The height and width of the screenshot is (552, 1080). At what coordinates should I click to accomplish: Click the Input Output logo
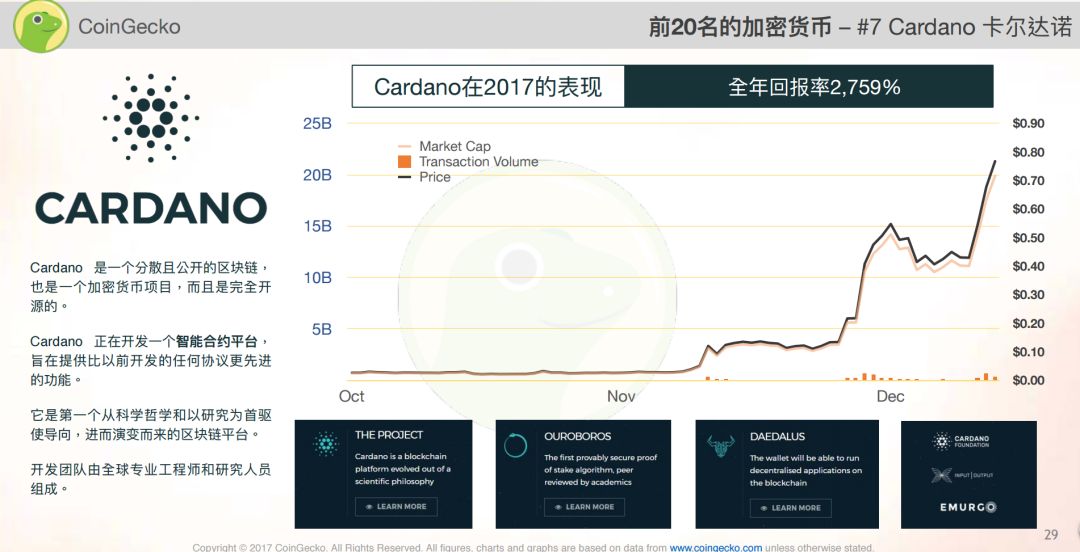point(962,475)
